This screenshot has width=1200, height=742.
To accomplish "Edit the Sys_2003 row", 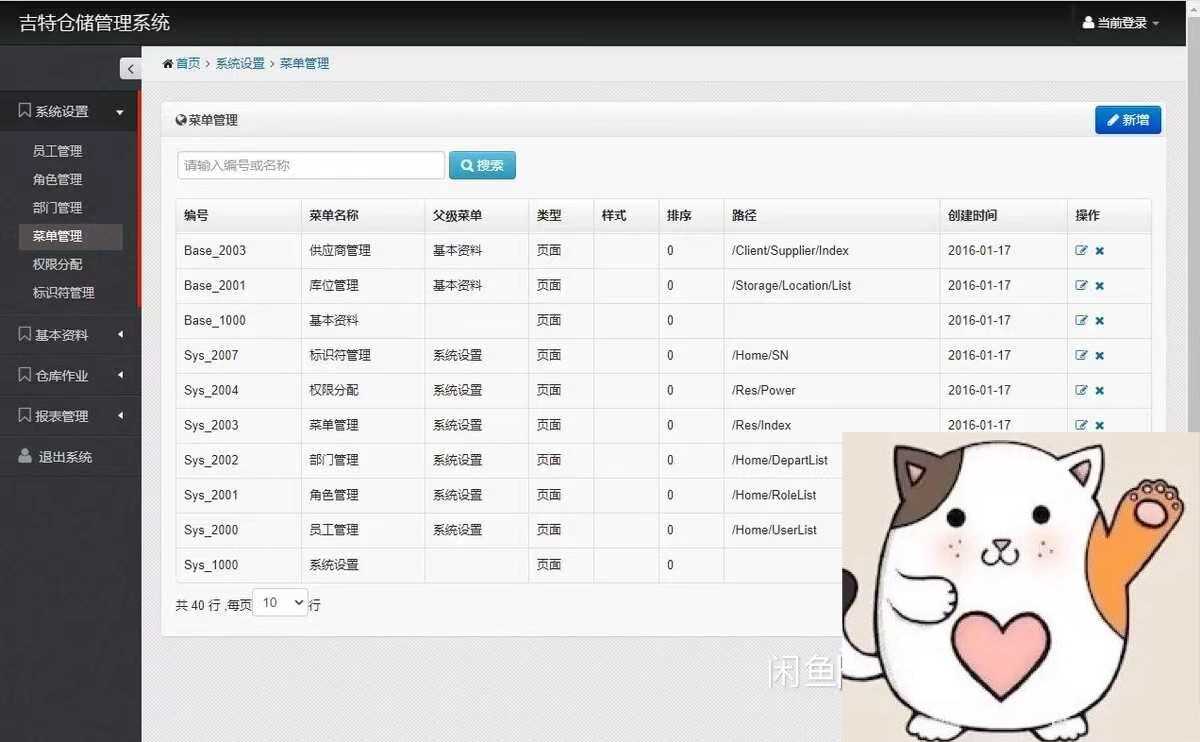I will (1081, 425).
